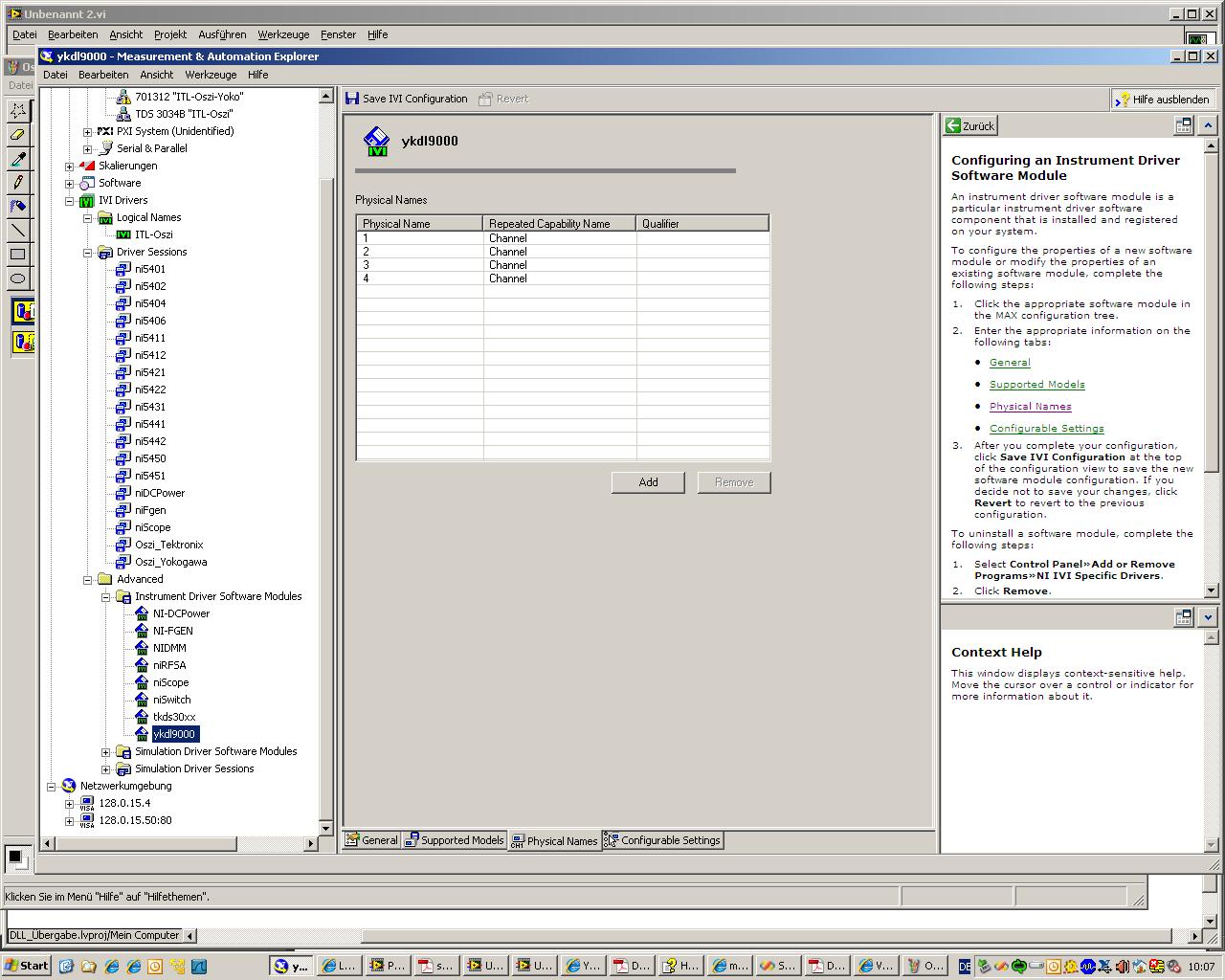Open the Supported Models help link
Screen dimensions: 1225x980
point(1037,385)
